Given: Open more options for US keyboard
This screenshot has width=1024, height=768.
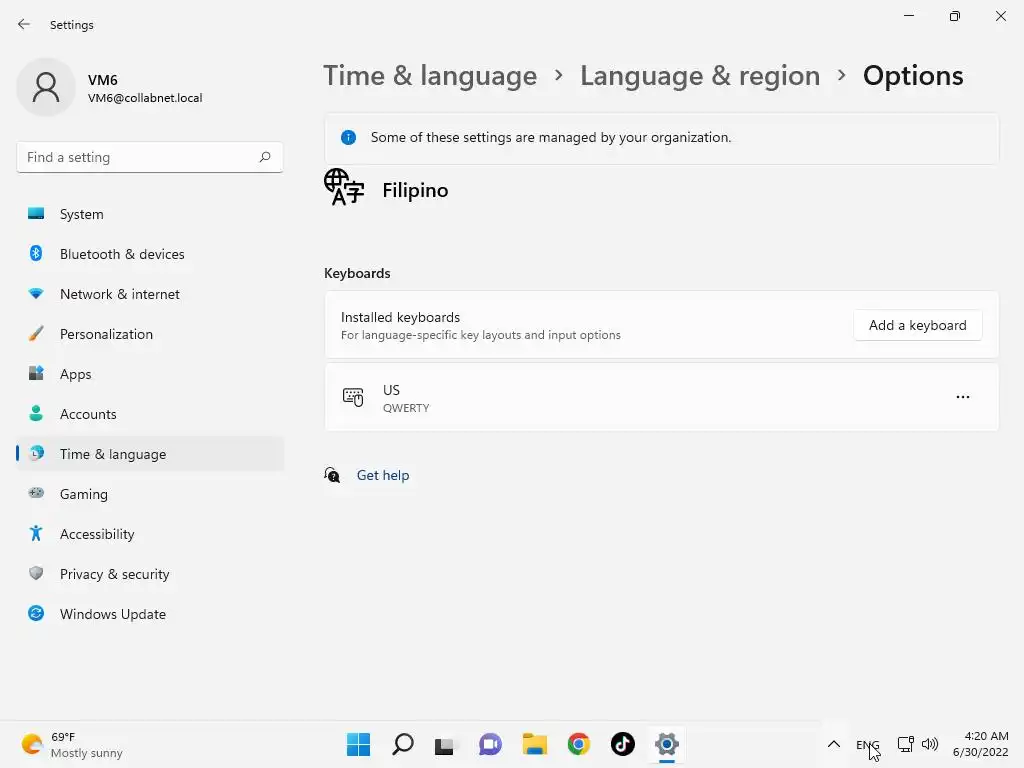Looking at the screenshot, I should (x=962, y=397).
